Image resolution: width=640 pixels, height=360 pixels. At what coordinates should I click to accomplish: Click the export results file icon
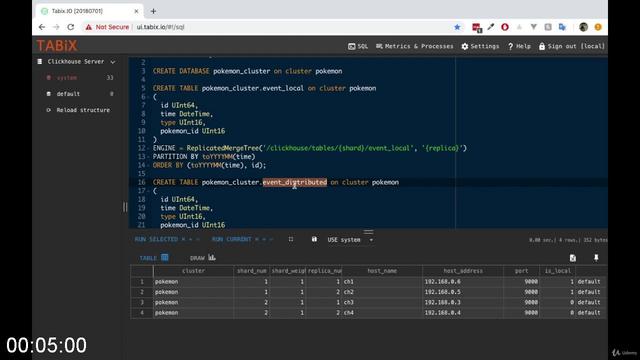pos(573,258)
